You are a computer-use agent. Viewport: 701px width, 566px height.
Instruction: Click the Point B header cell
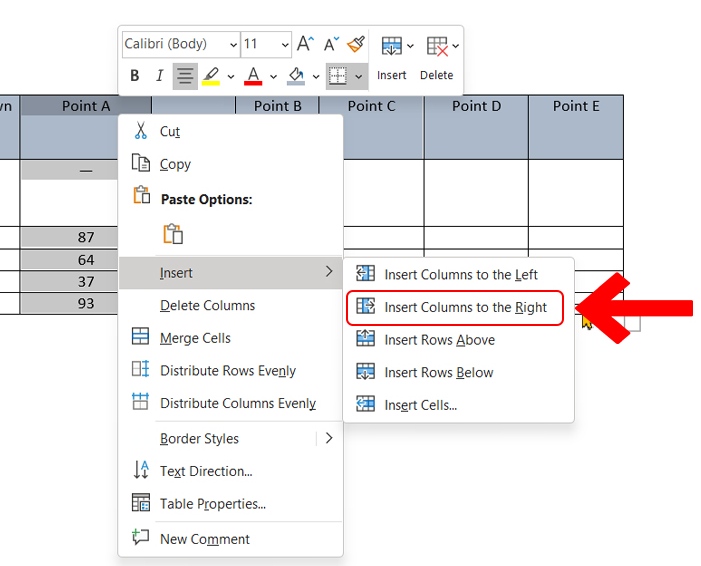pyautogui.click(x=277, y=106)
